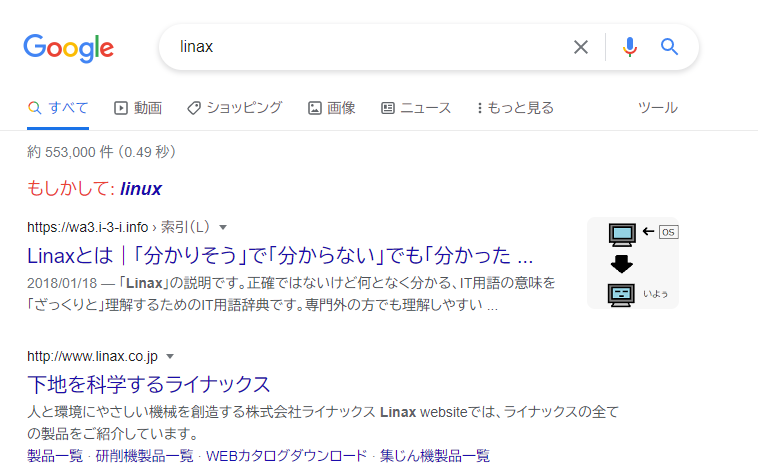Open the WEBカタログダウンロード sitelink

[x=287, y=456]
